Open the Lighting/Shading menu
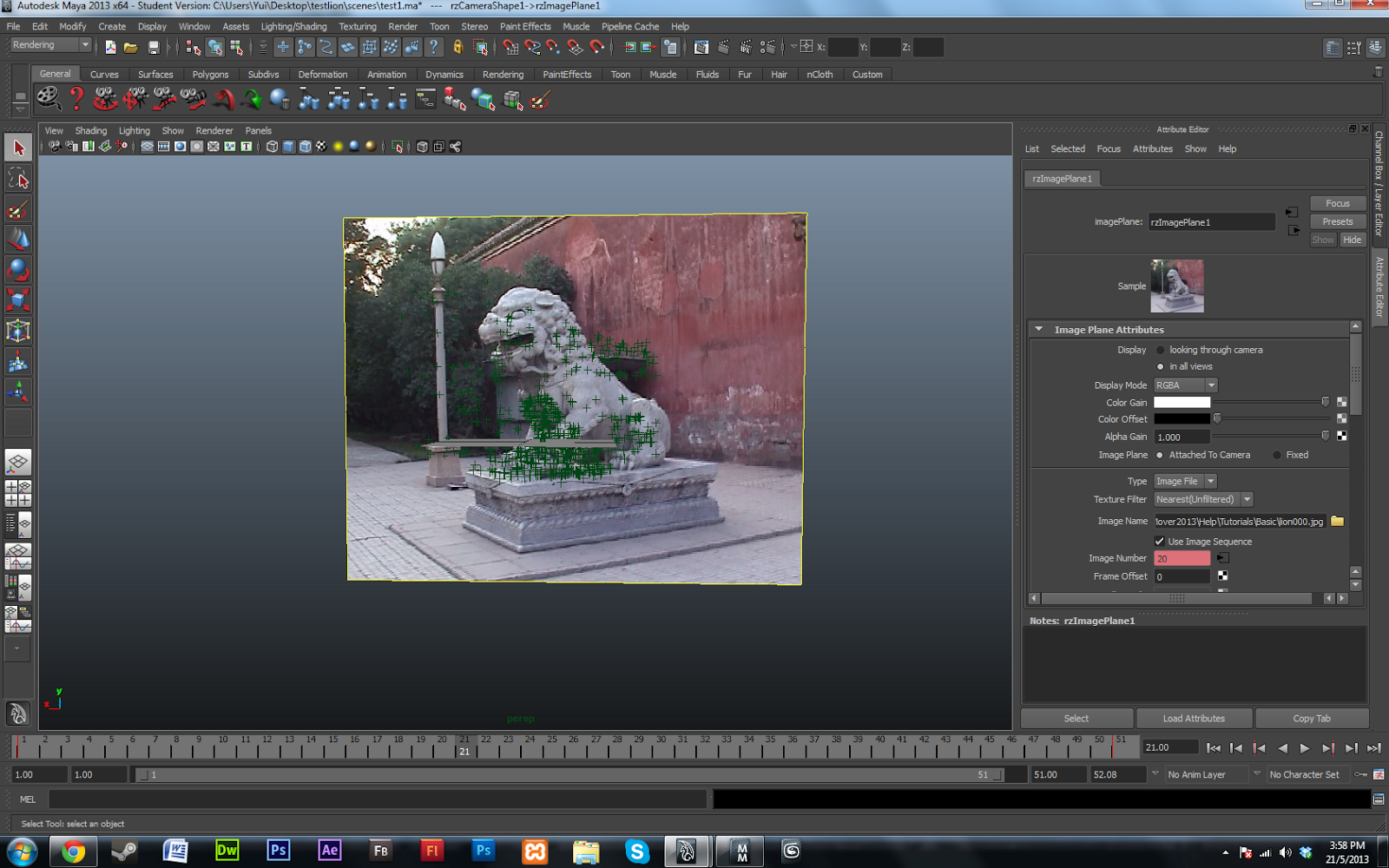Image resolution: width=1389 pixels, height=868 pixels. tap(293, 26)
